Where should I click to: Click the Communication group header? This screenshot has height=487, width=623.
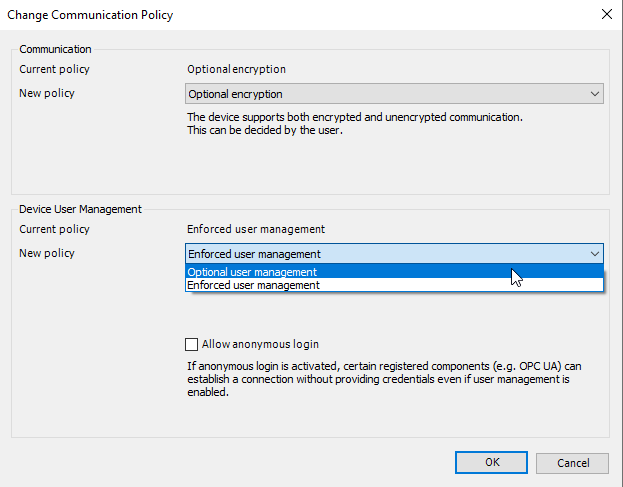pos(55,49)
